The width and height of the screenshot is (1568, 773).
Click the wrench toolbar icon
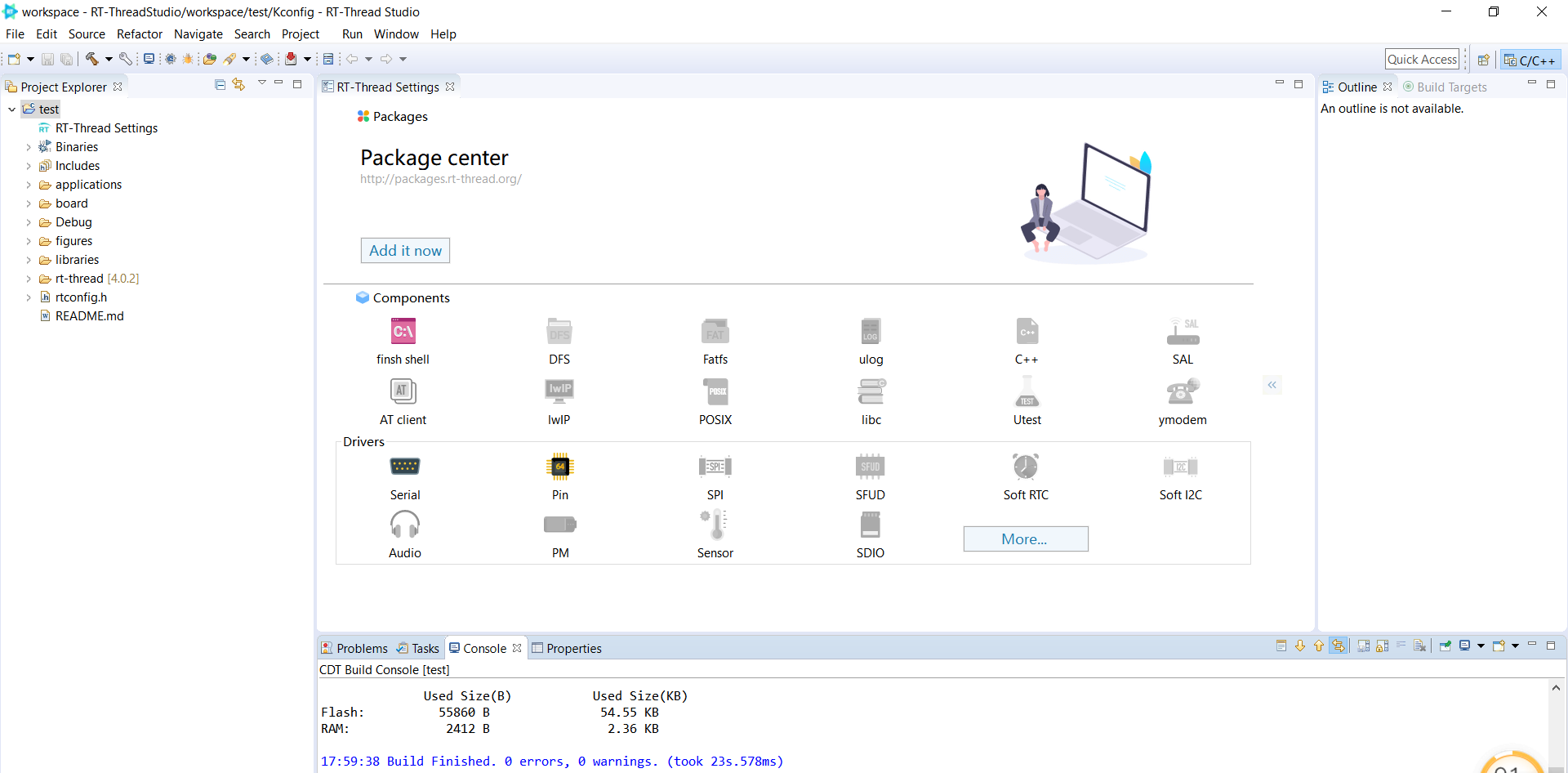click(125, 59)
